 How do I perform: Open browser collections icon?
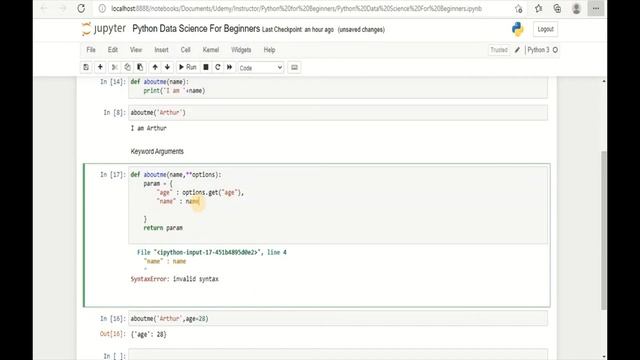click(x=557, y=9)
